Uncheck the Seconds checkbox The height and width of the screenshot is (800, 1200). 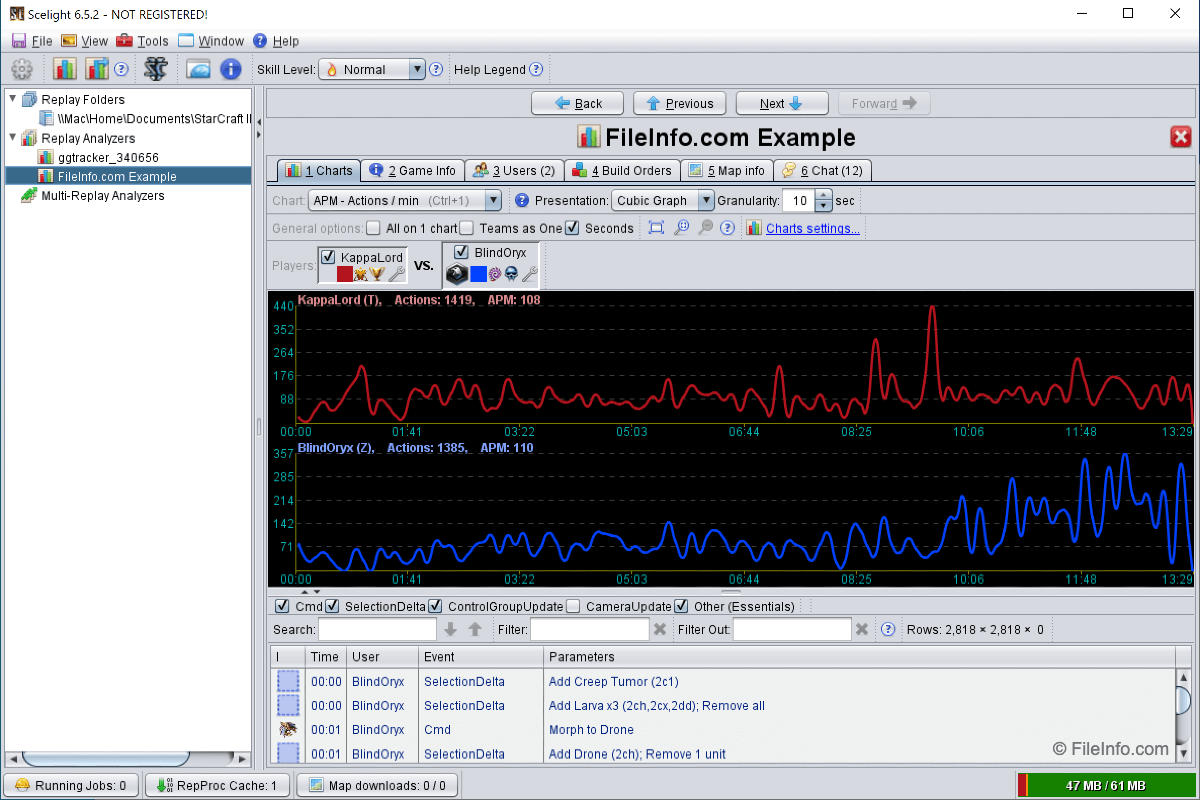(572, 228)
